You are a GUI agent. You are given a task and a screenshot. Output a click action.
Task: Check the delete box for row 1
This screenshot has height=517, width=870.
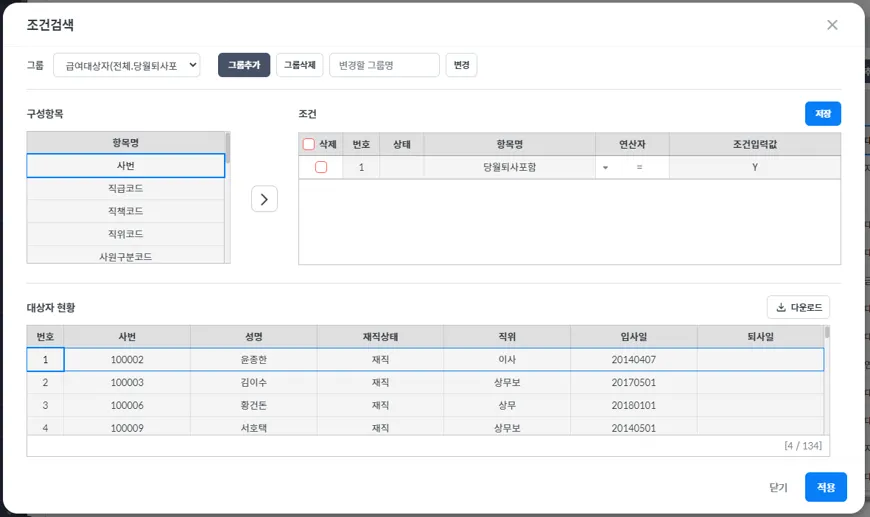pyautogui.click(x=321, y=167)
